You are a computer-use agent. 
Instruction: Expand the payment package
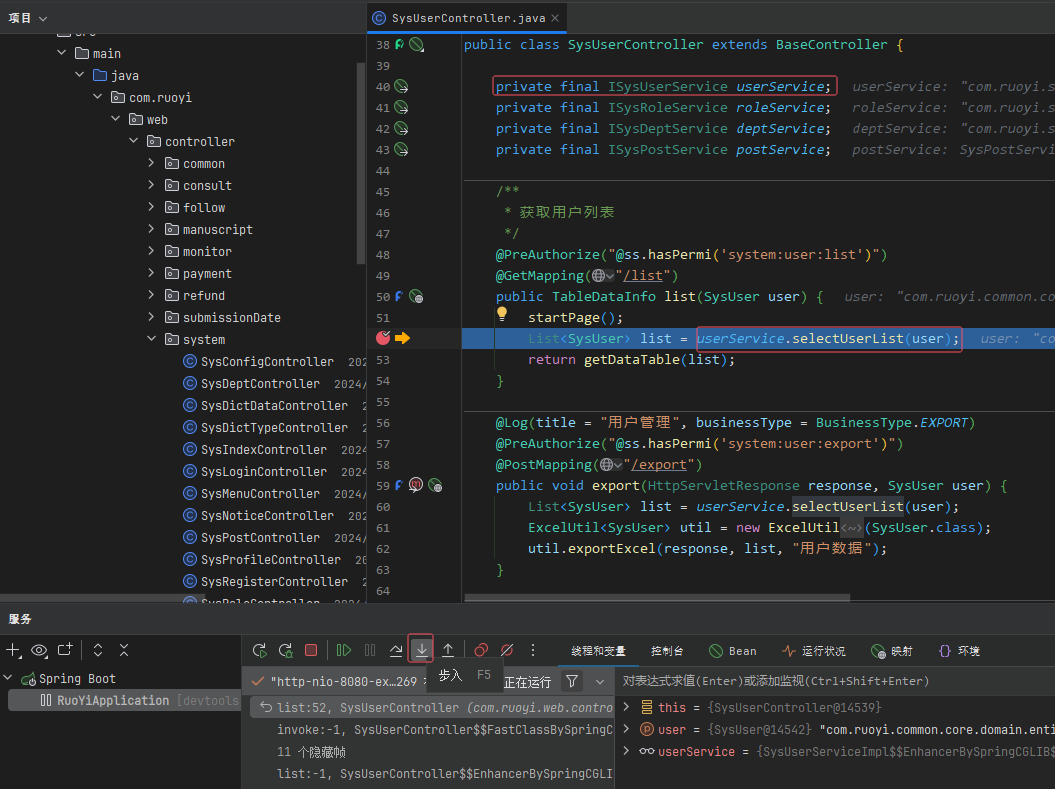[x=151, y=274]
